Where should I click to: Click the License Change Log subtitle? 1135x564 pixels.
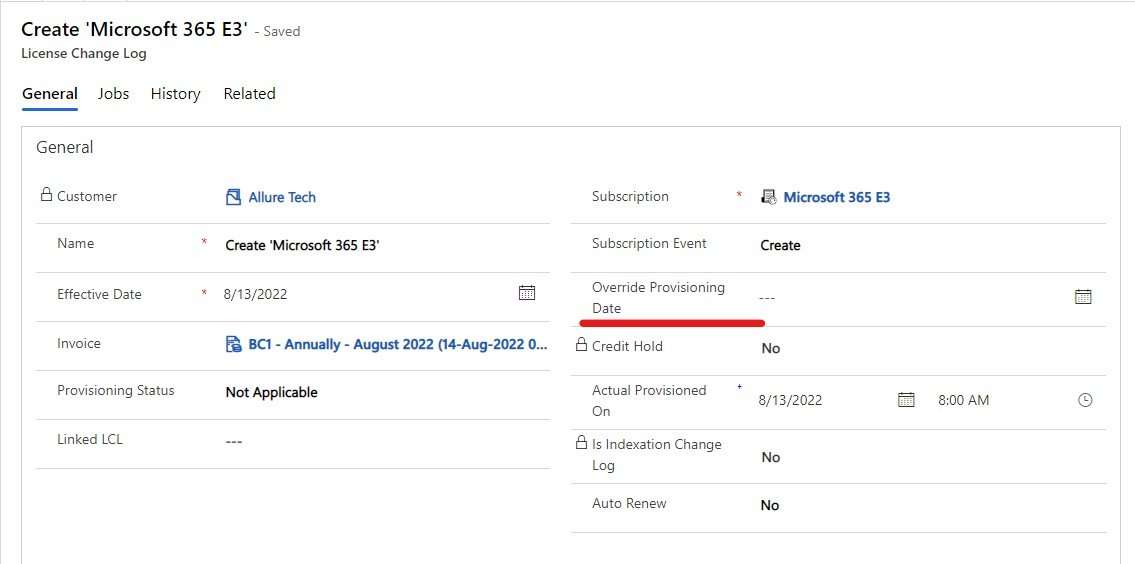click(84, 54)
